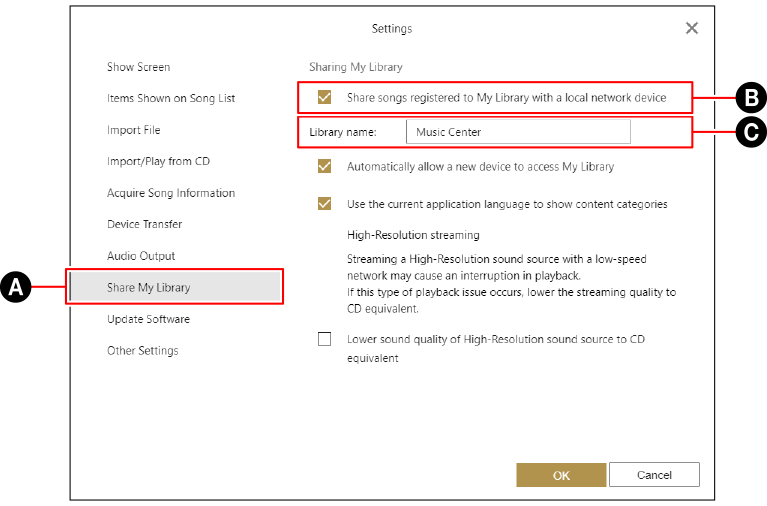Enable lowering High-Resolution quality to CD

[x=324, y=339]
